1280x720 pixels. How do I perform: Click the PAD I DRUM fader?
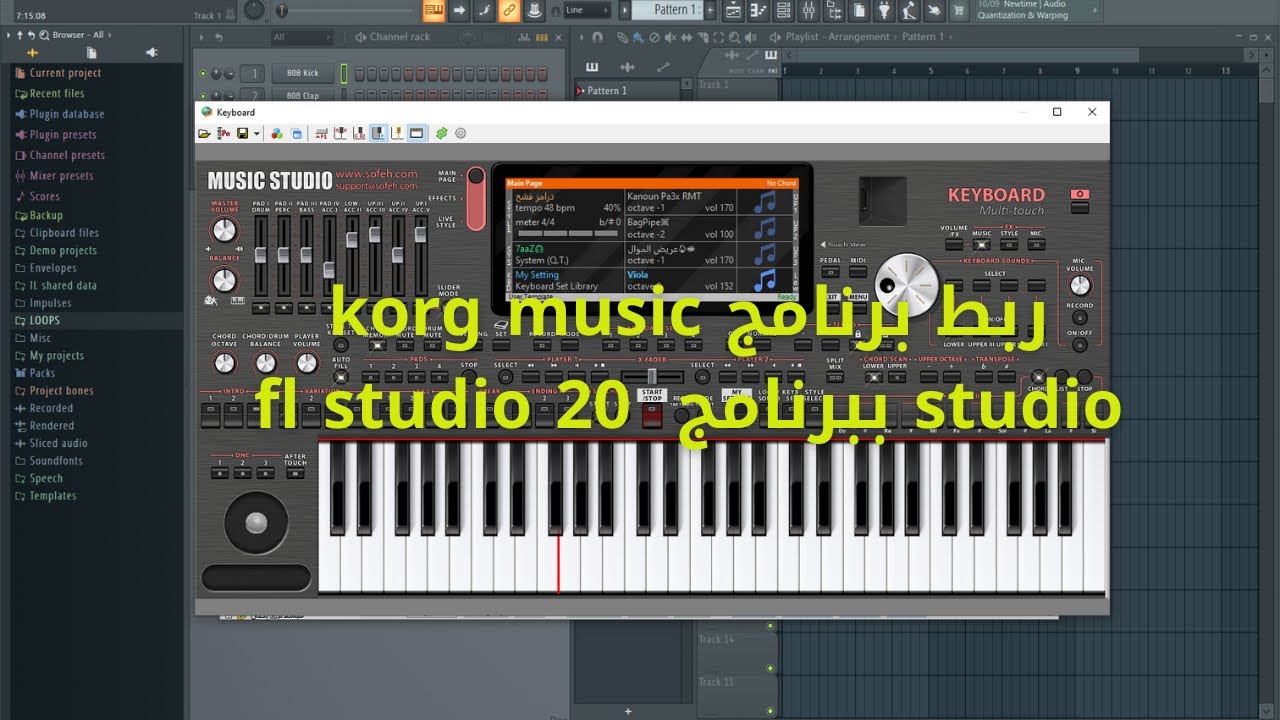[261, 257]
